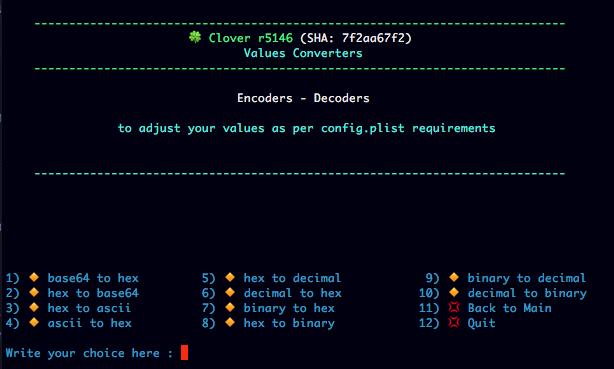Click the 'decimal to binary' text

(527, 293)
